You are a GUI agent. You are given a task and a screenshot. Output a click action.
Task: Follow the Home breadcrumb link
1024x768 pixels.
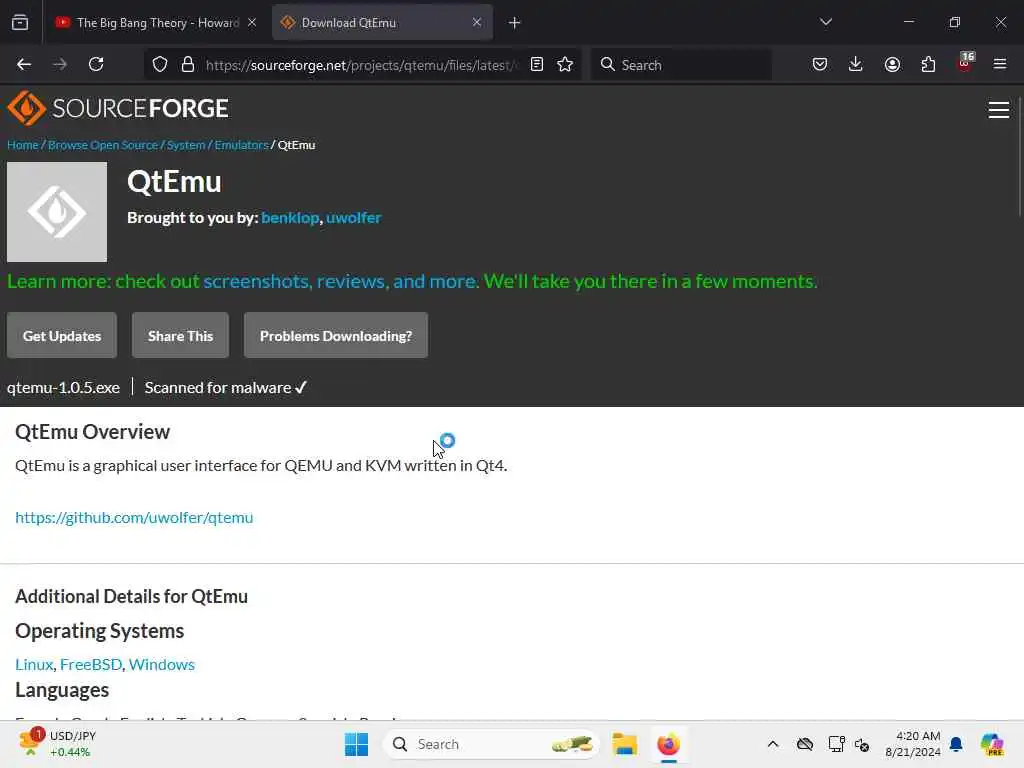[x=23, y=145]
